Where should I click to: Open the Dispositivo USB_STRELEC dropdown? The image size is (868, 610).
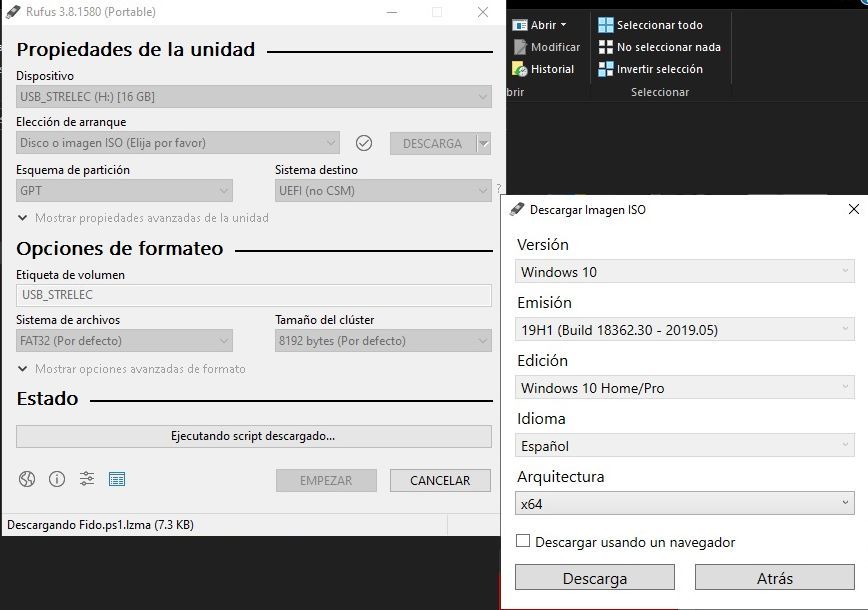tap(254, 97)
